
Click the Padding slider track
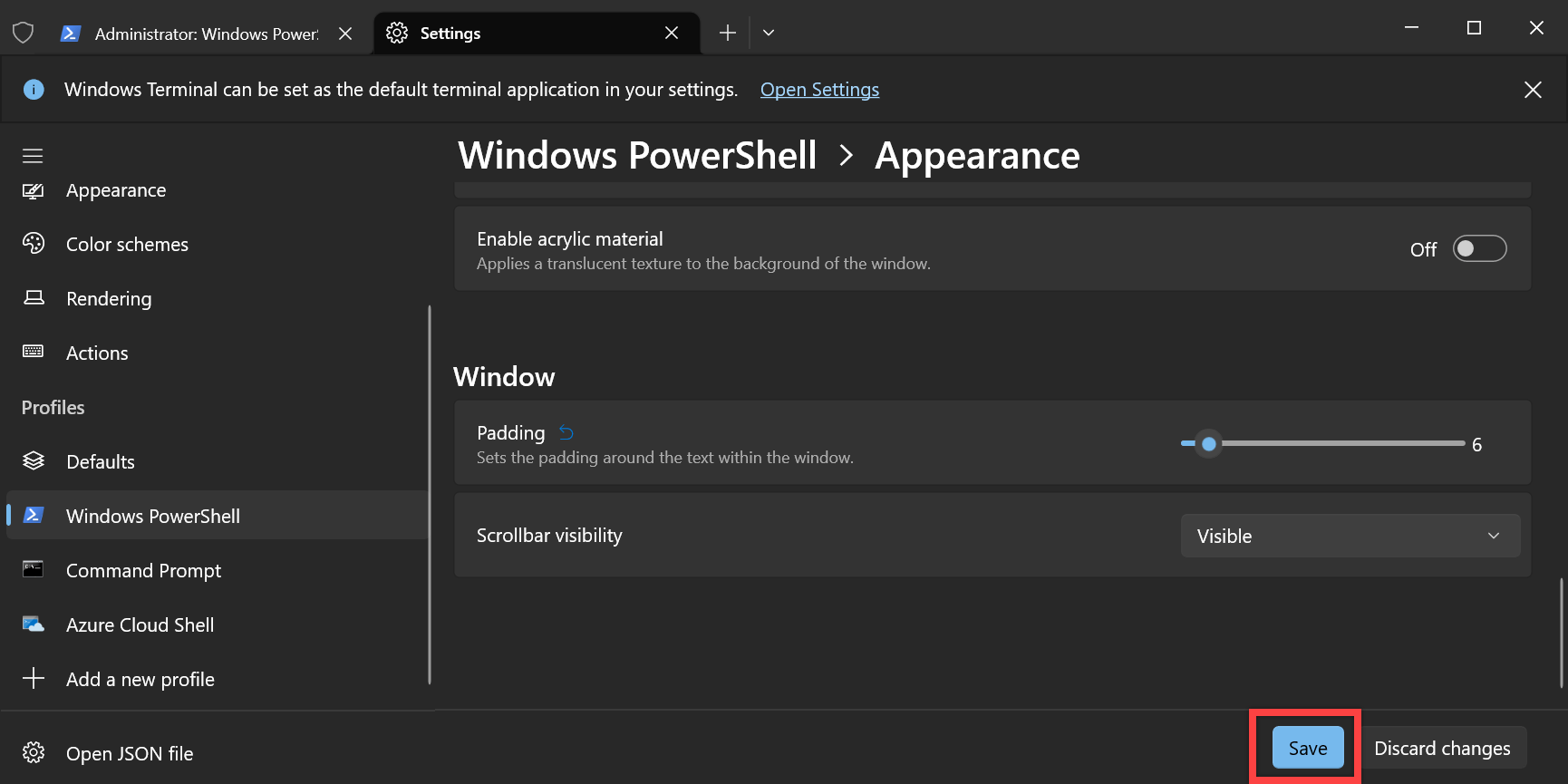(1323, 443)
